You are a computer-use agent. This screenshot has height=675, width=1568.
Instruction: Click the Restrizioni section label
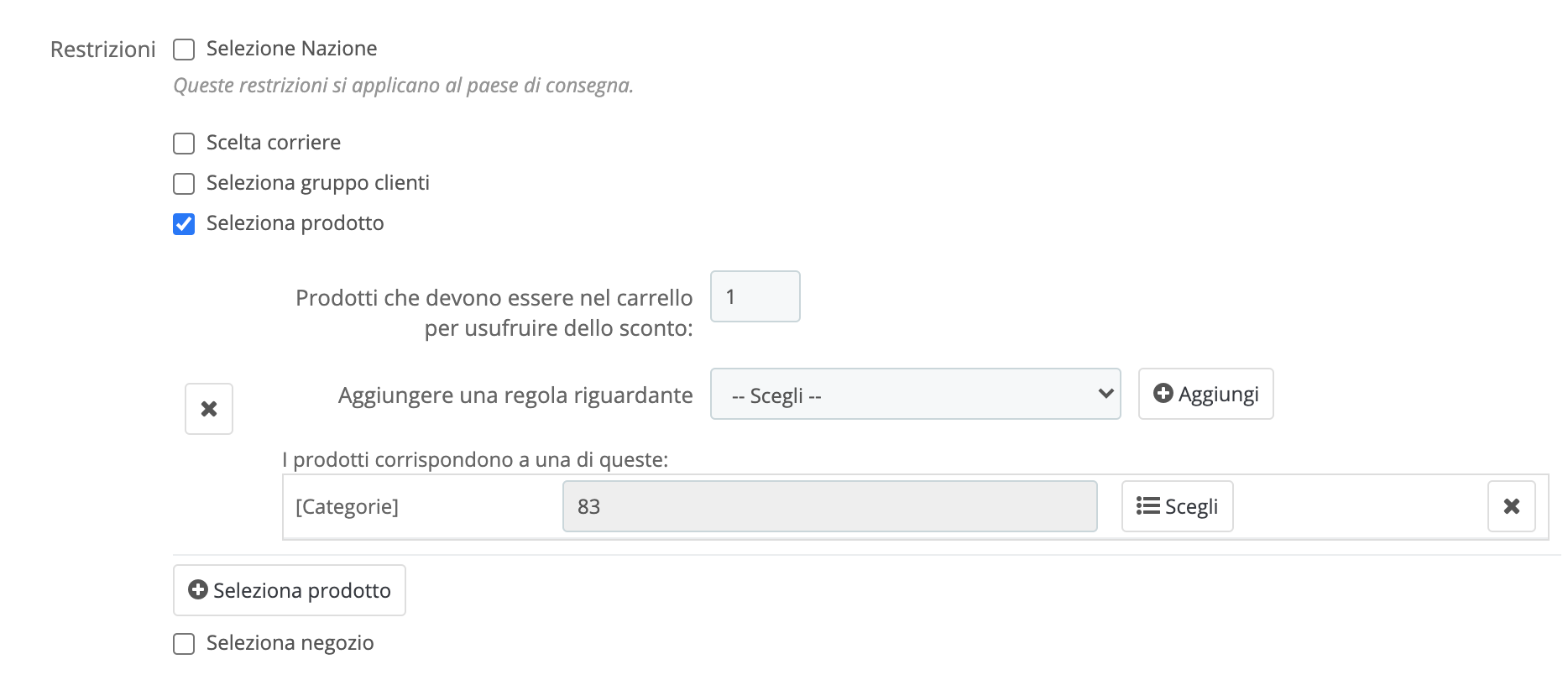click(103, 50)
